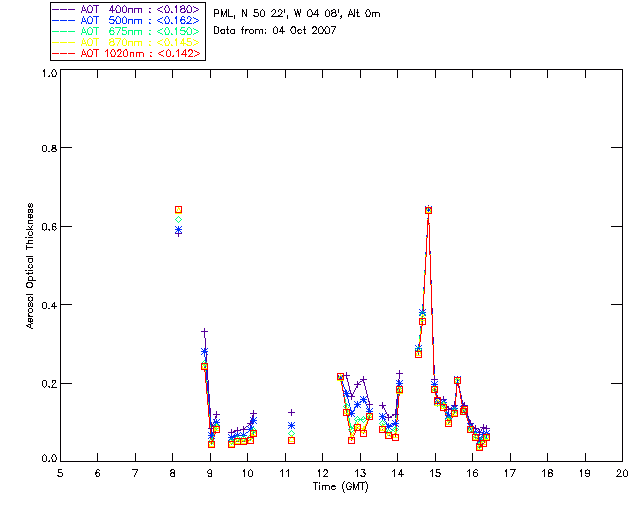Click the AOT 400nm legend entry

tap(127, 9)
